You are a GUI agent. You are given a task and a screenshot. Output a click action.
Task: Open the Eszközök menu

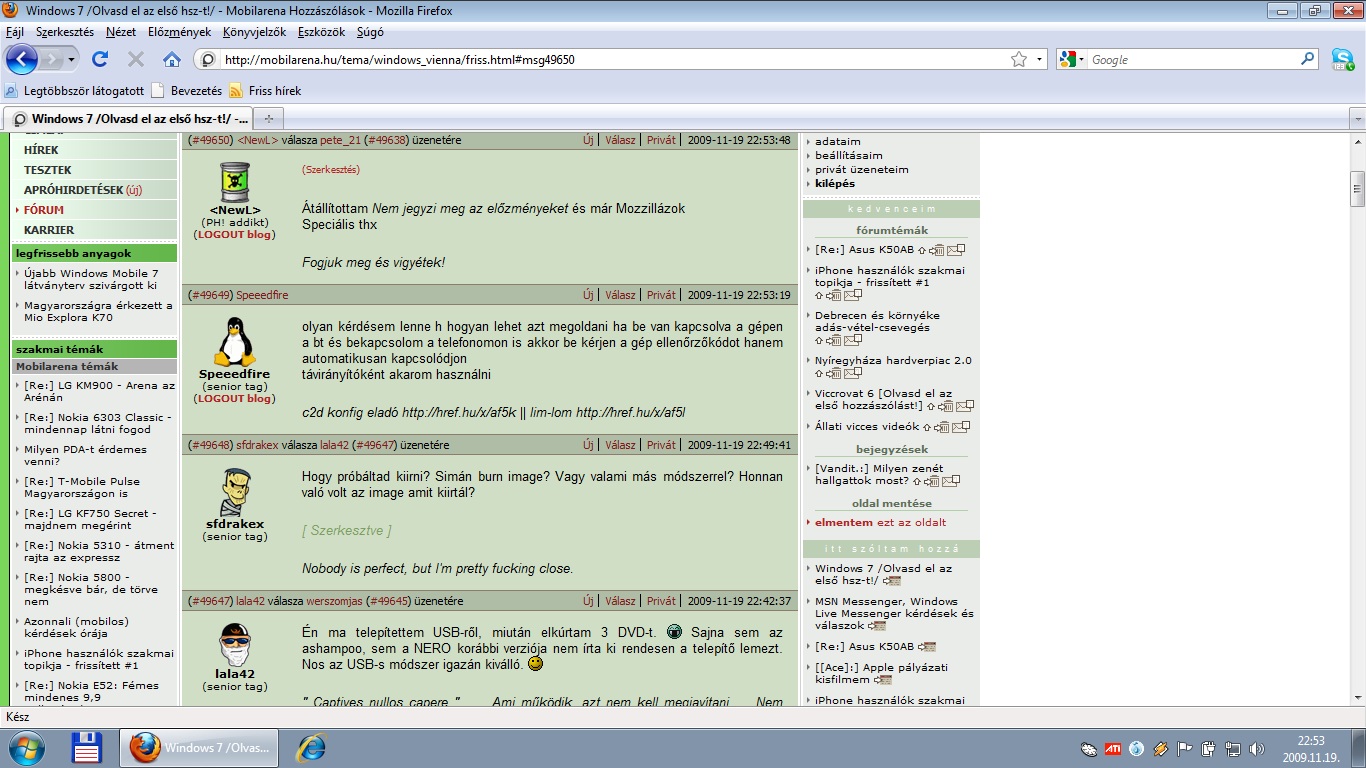pyautogui.click(x=321, y=32)
